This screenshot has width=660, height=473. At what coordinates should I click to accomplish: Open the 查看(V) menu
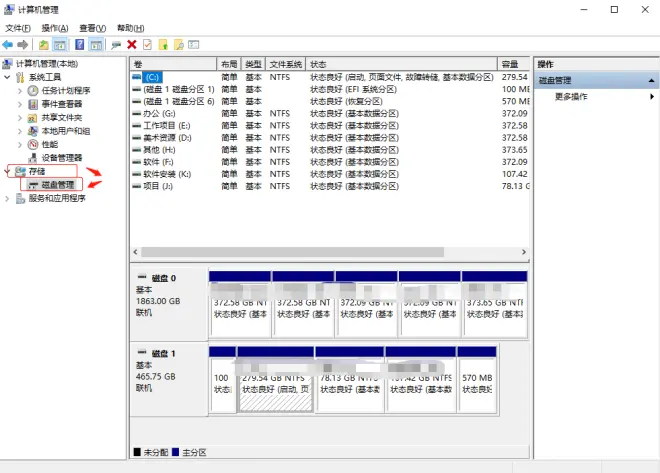[x=93, y=28]
